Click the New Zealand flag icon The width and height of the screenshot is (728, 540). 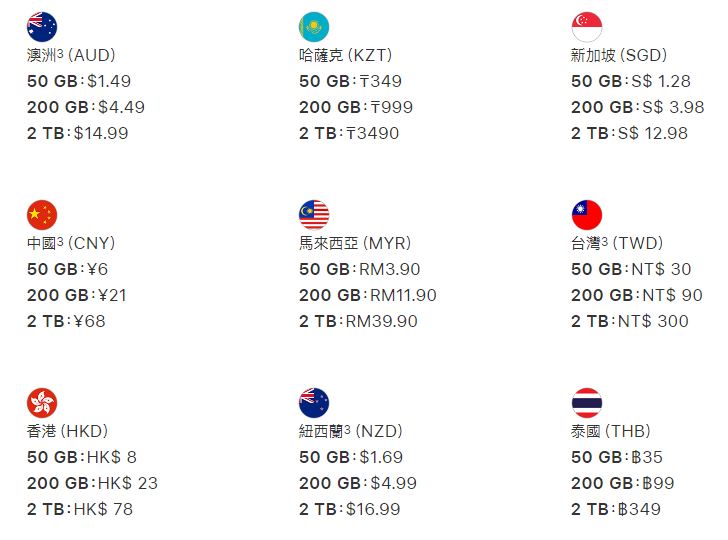(x=314, y=402)
